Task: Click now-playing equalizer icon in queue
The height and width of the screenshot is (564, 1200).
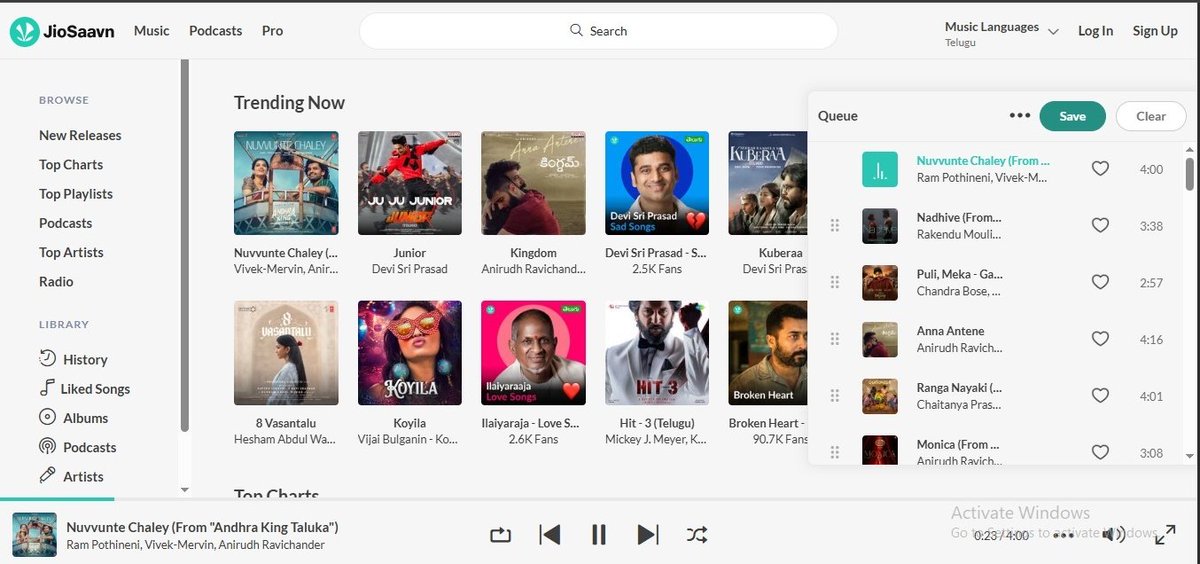Action: click(880, 169)
